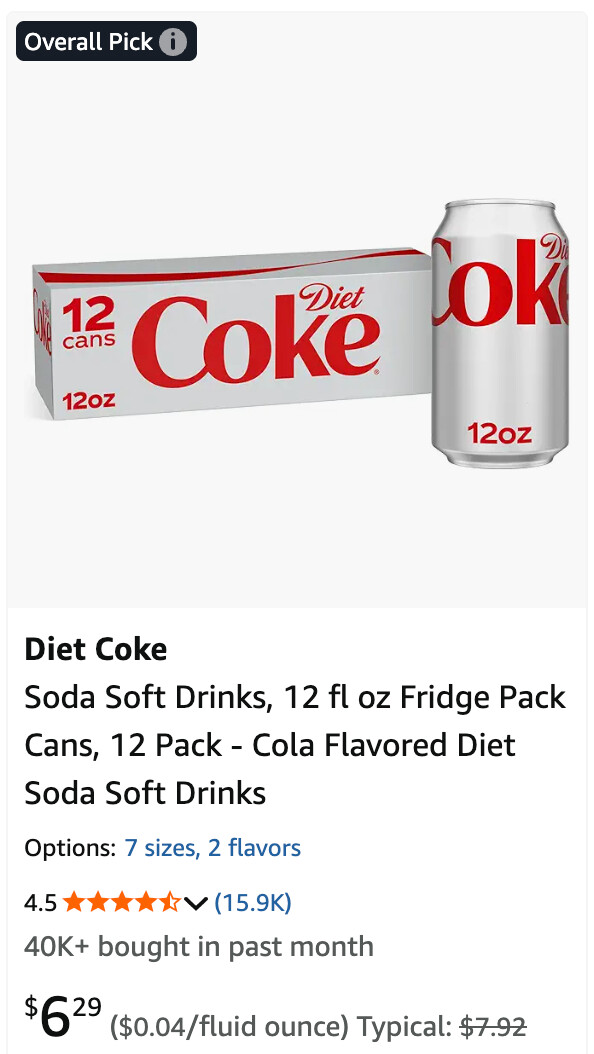Viewport: 594px width, 1054px height.
Task: Click the info icon in Overall Pick badge
Action: coord(173,42)
